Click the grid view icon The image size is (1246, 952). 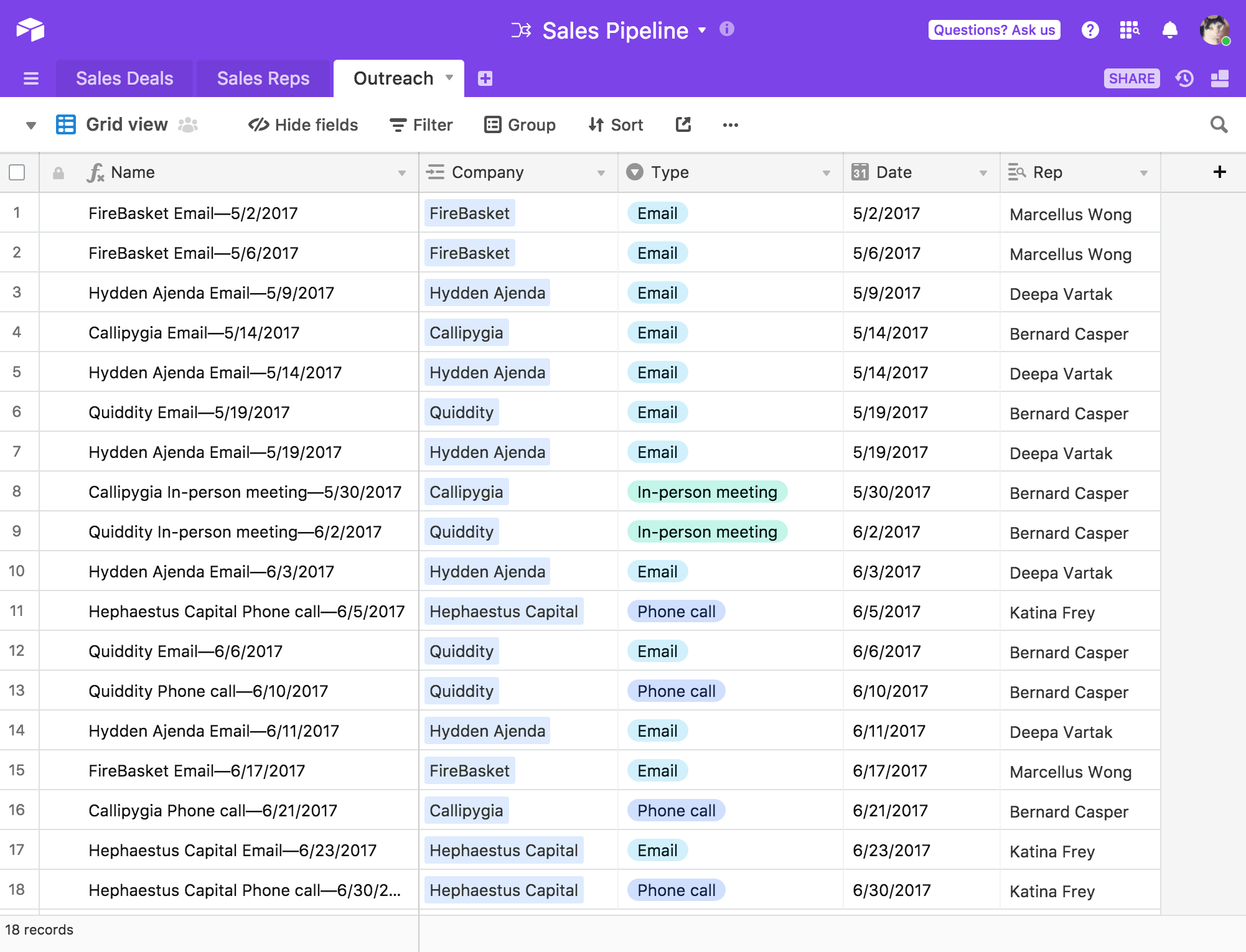(x=66, y=124)
